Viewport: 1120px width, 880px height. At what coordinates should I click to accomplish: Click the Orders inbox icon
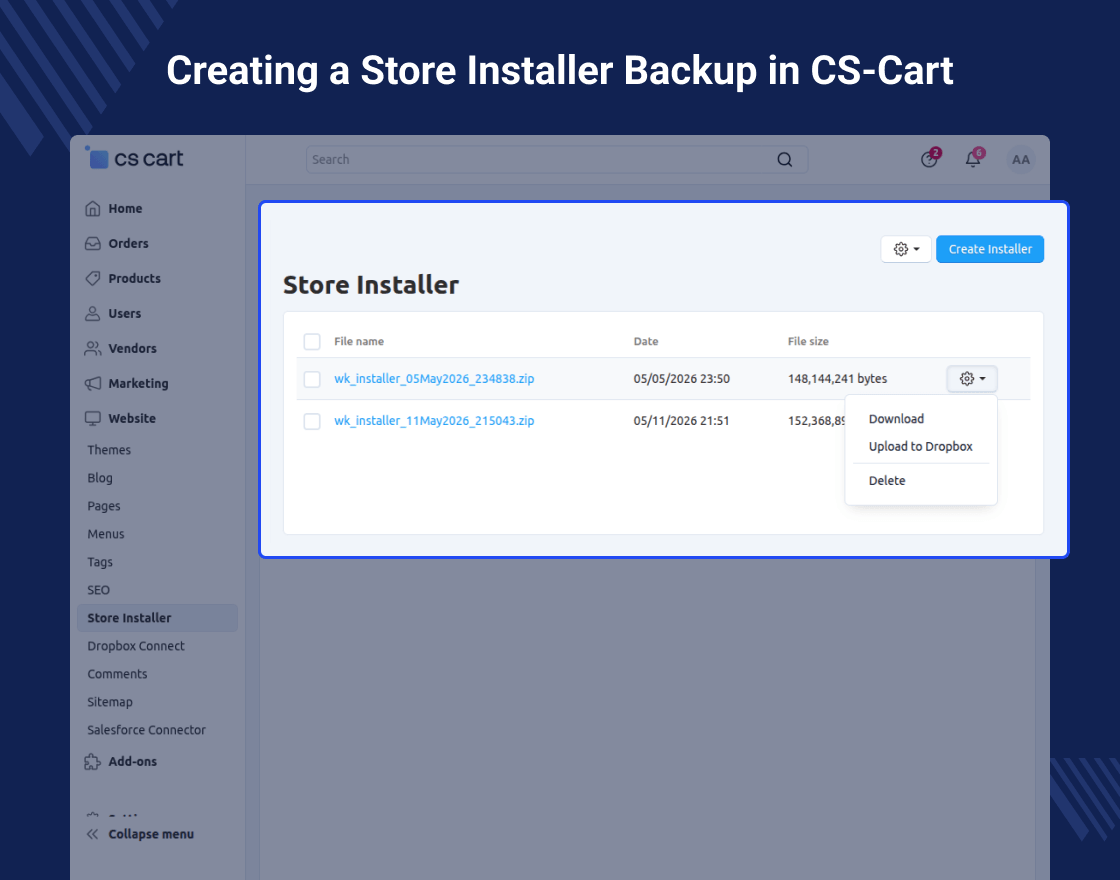(x=93, y=244)
